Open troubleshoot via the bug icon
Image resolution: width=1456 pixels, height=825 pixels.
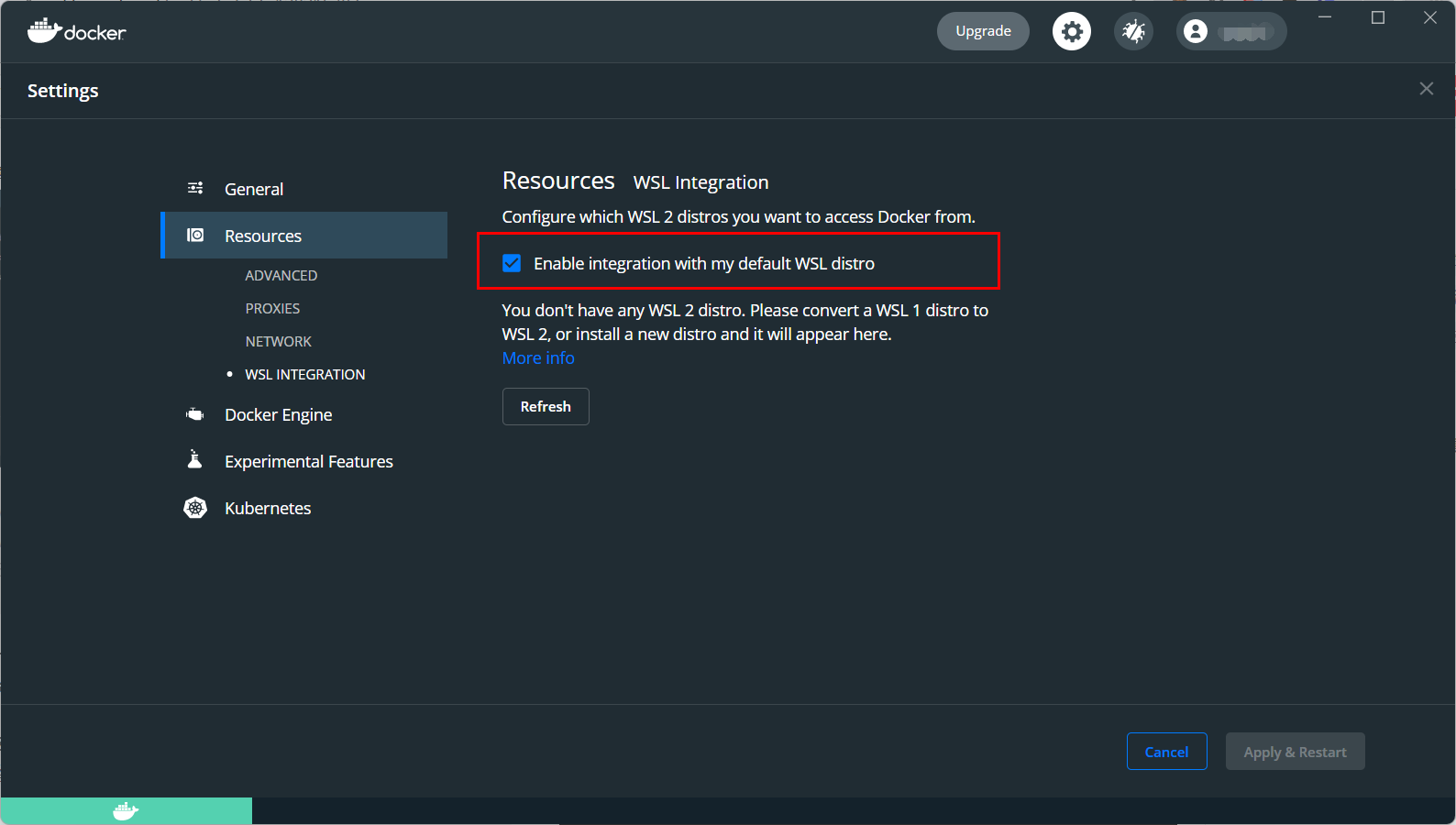tap(1134, 31)
